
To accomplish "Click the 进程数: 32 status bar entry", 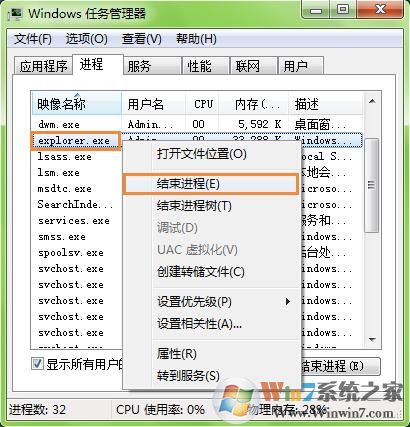I will point(37,409).
